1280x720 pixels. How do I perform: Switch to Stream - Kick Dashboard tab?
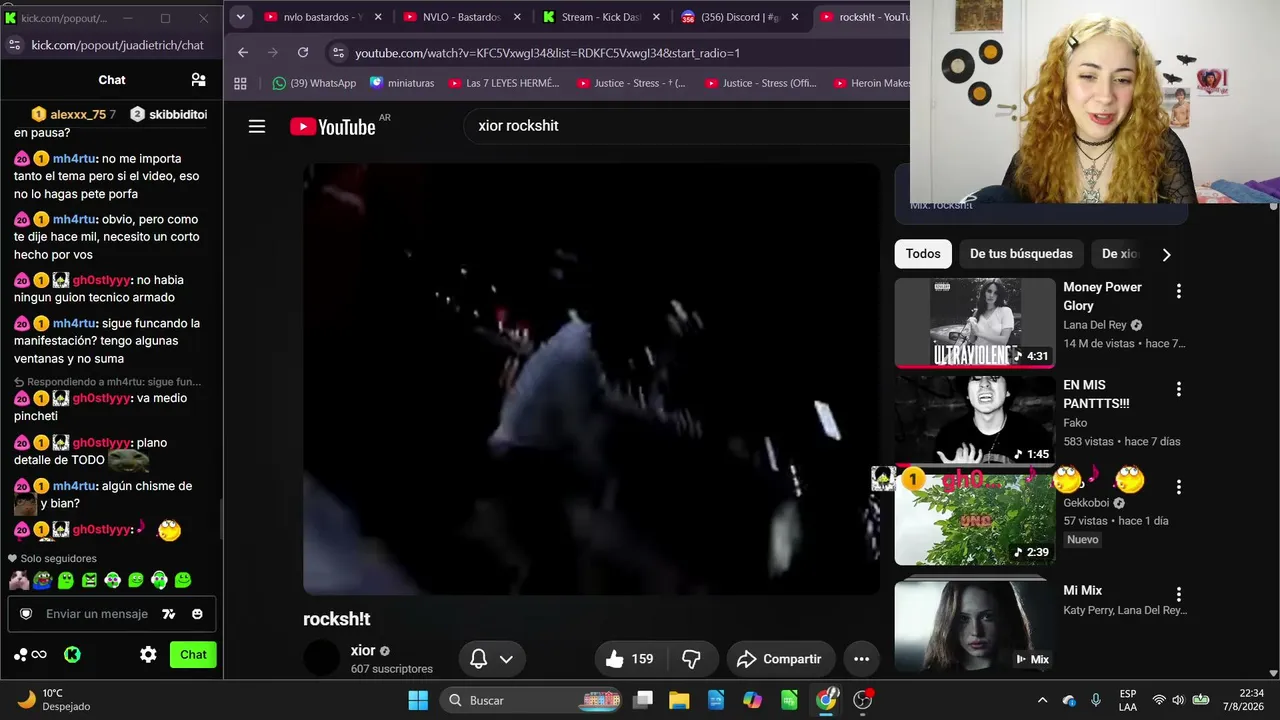click(601, 17)
